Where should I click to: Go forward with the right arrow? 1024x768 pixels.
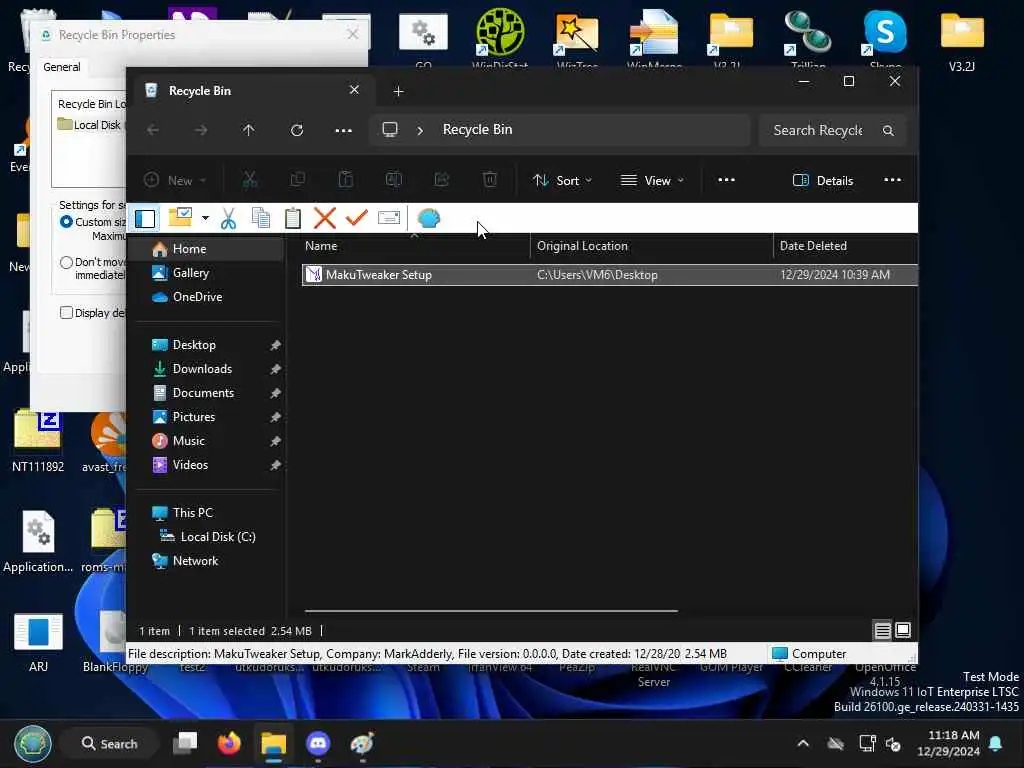pyautogui.click(x=201, y=130)
